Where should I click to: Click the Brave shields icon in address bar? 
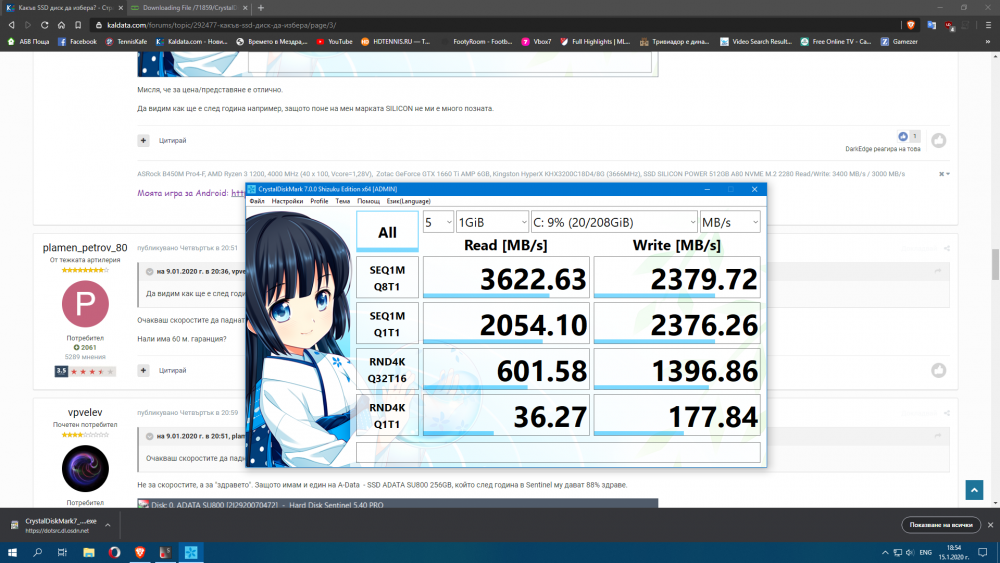click(x=911, y=25)
